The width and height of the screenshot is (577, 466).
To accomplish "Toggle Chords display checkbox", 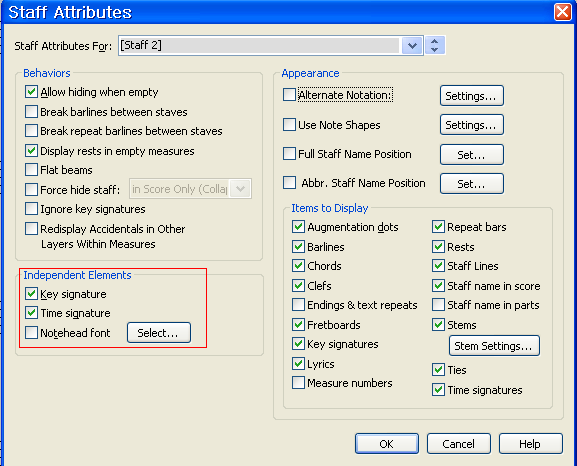I will click(298, 265).
